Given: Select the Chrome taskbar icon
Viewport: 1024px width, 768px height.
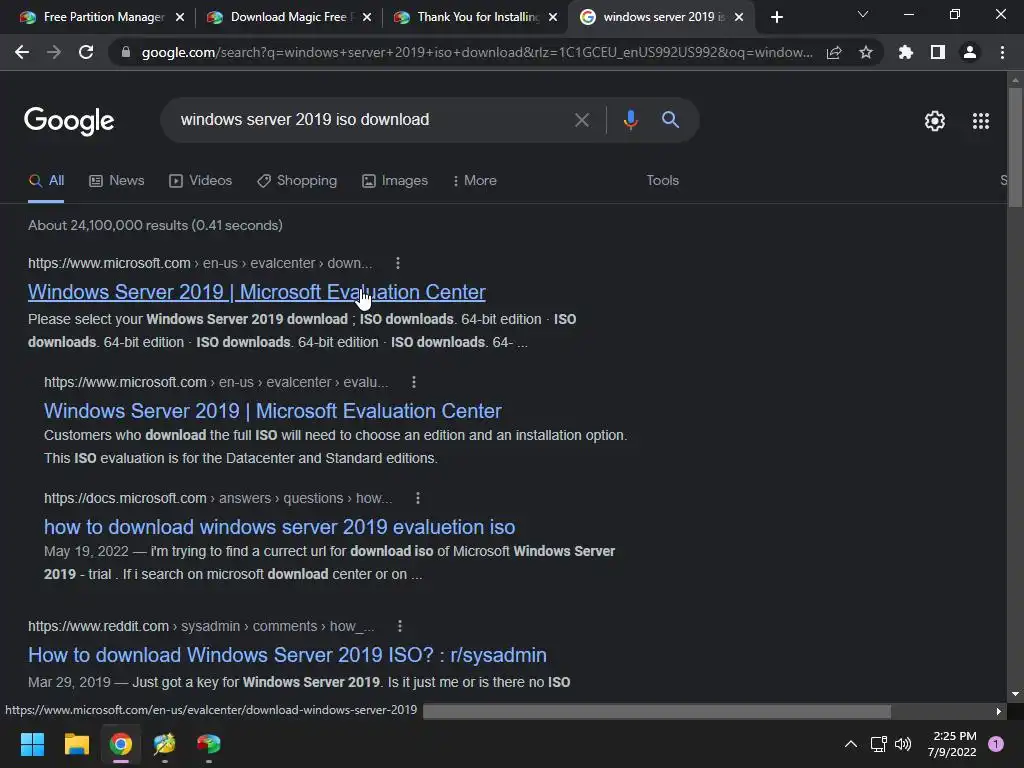Looking at the screenshot, I should [121, 744].
